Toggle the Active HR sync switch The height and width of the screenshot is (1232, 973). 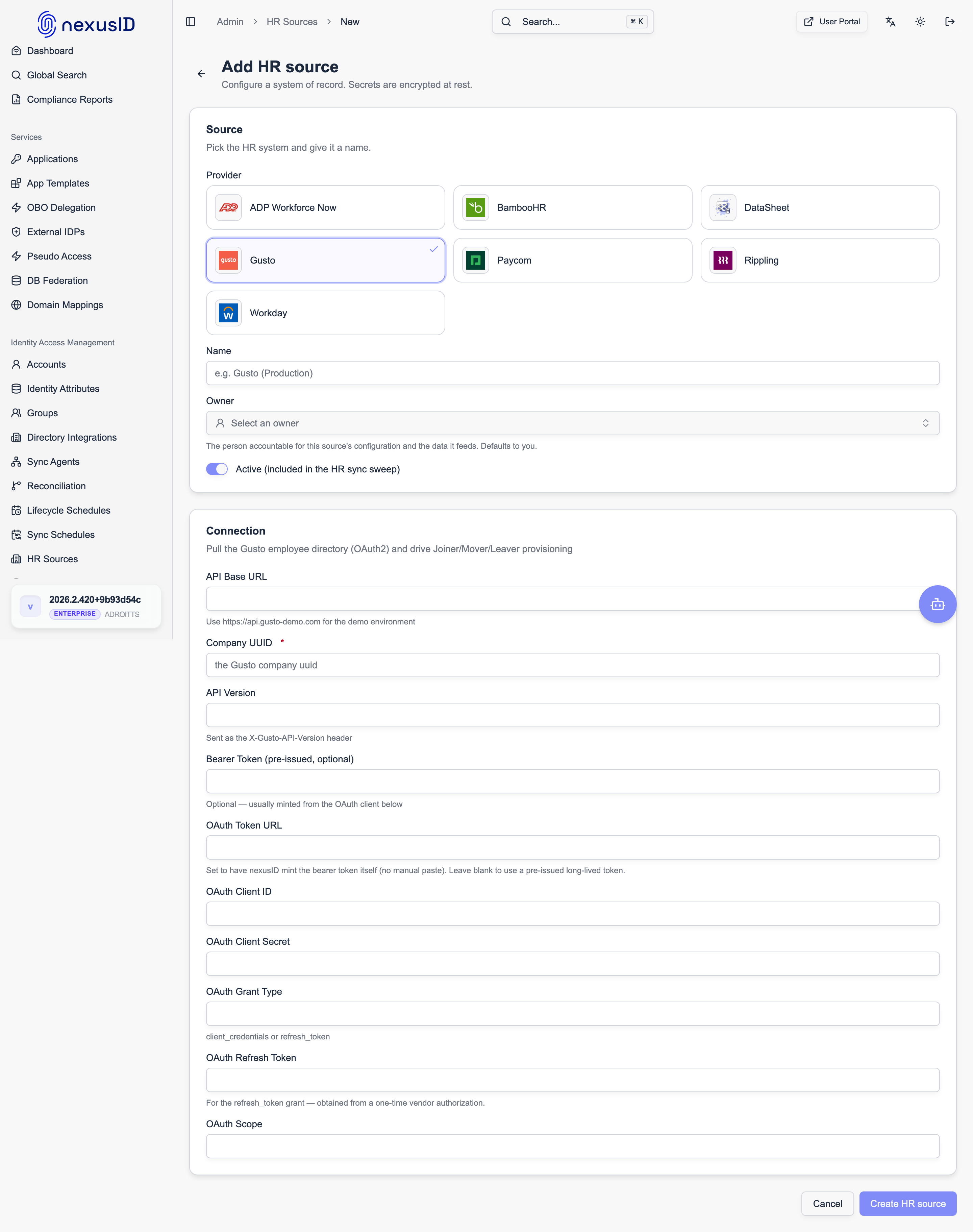(217, 469)
